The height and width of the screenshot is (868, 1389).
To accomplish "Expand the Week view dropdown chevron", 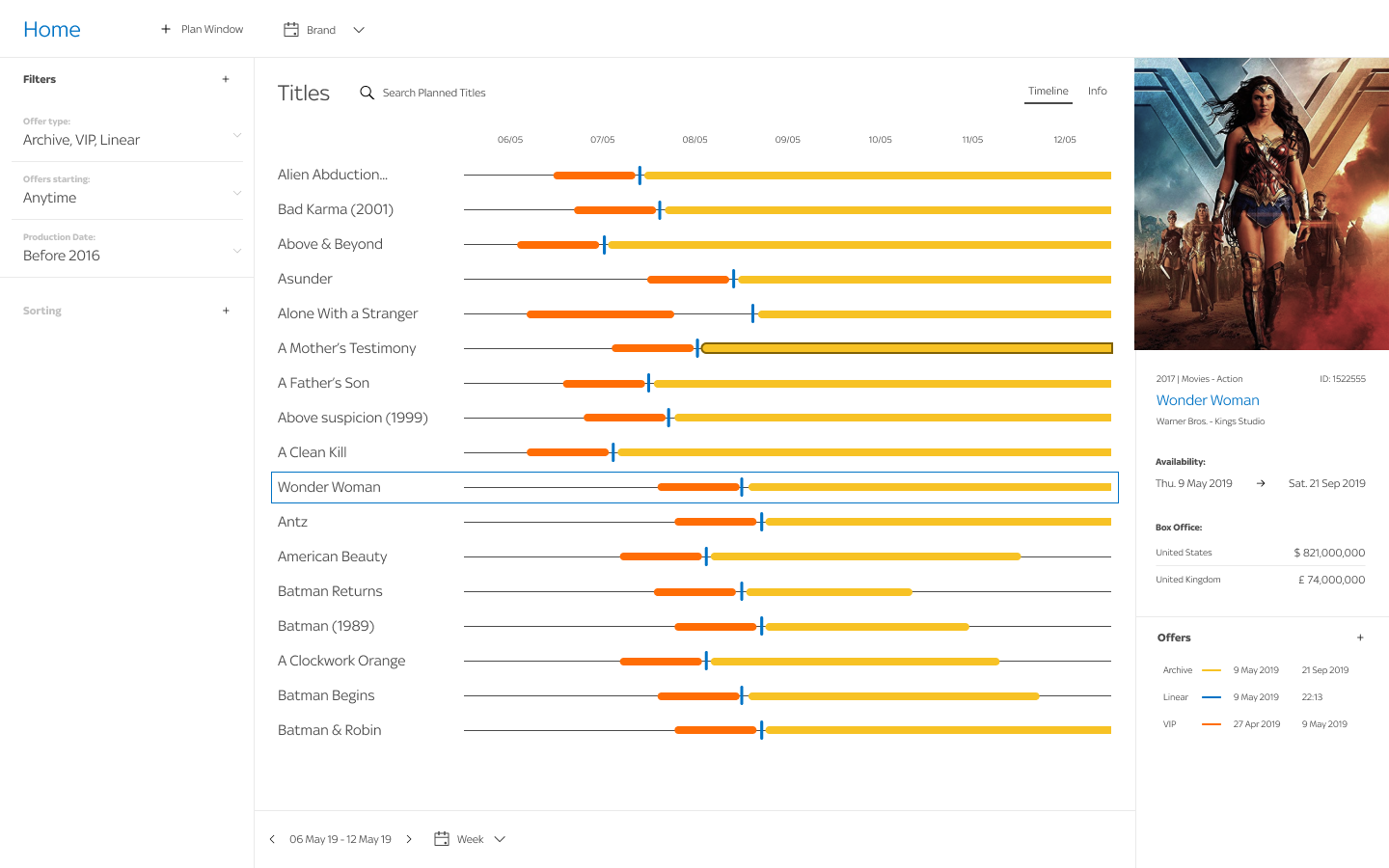I will (x=500, y=839).
